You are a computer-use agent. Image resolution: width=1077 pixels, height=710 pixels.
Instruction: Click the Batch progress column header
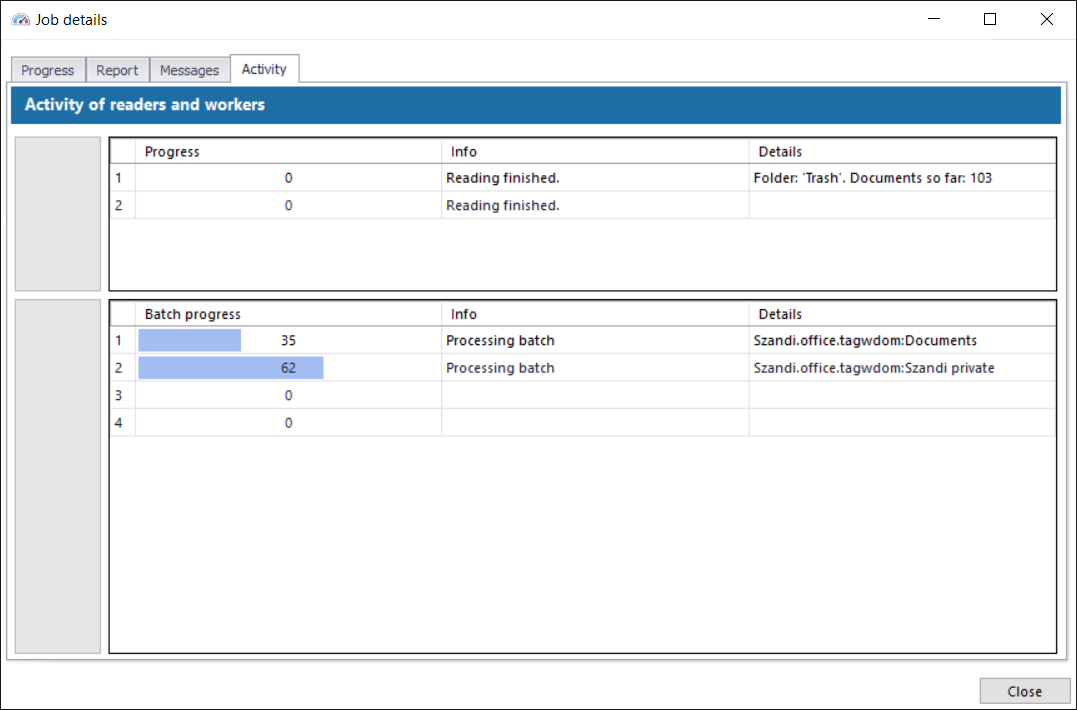pyautogui.click(x=288, y=314)
